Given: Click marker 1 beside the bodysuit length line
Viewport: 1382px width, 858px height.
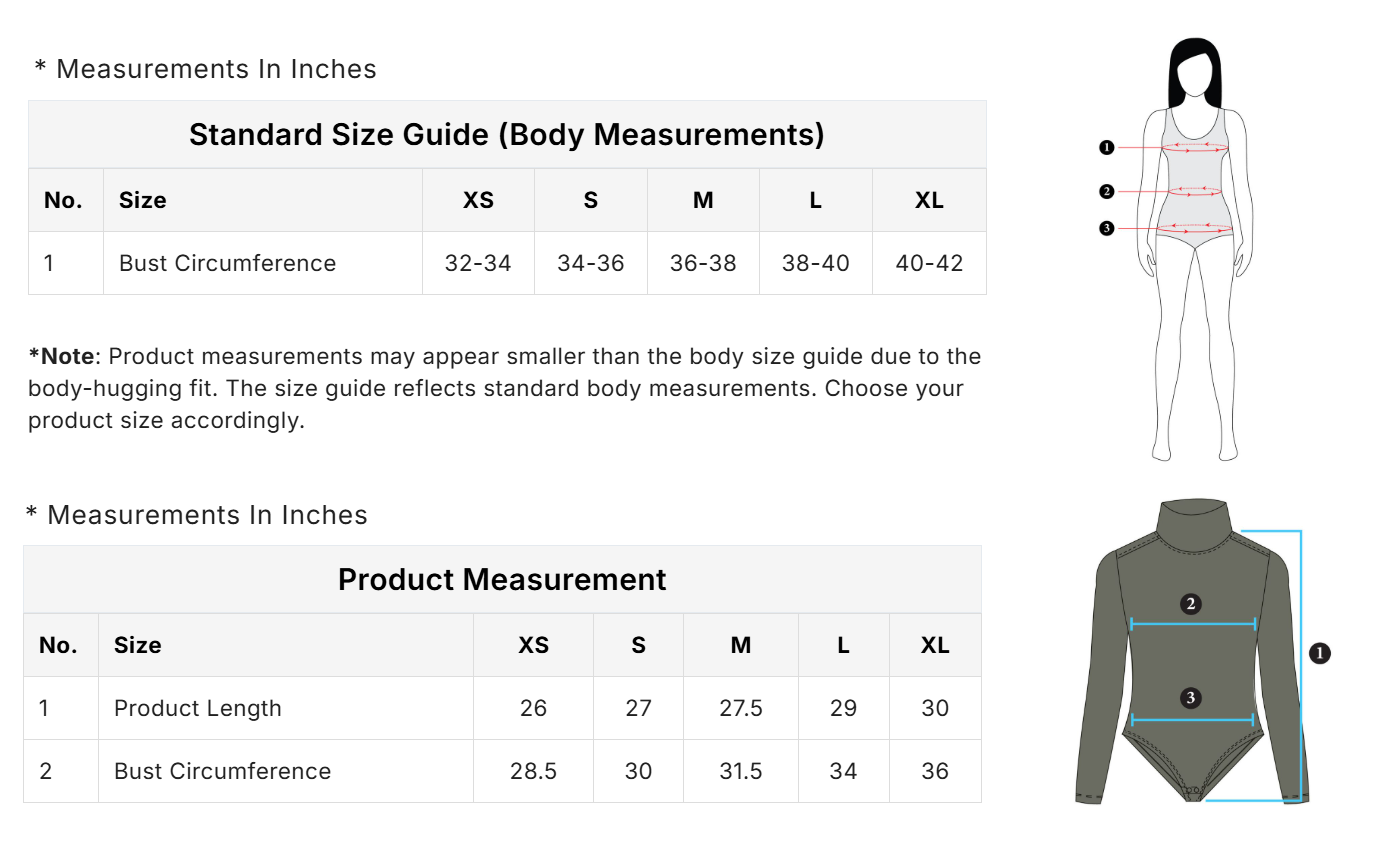Looking at the screenshot, I should (x=1320, y=653).
